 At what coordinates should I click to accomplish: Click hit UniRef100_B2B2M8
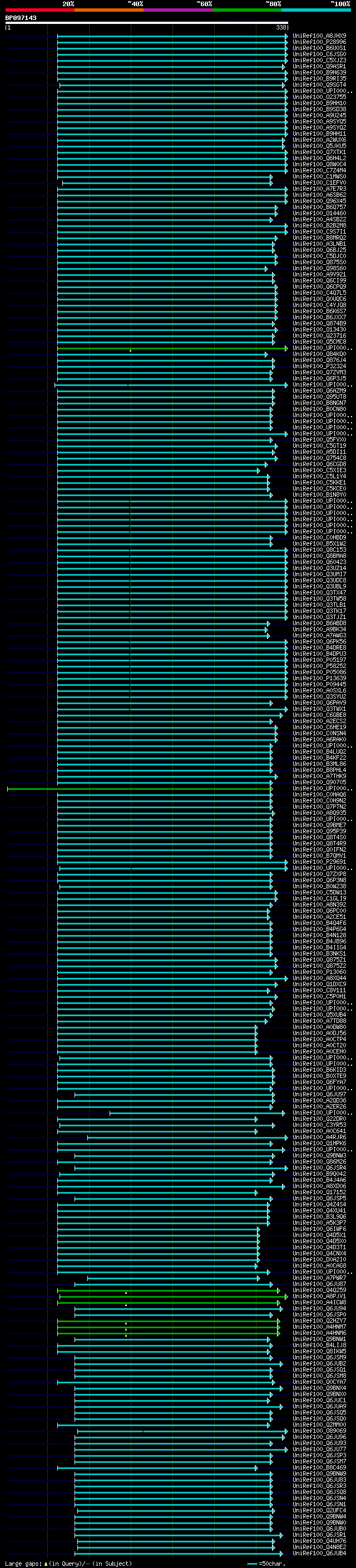[x=319, y=226]
